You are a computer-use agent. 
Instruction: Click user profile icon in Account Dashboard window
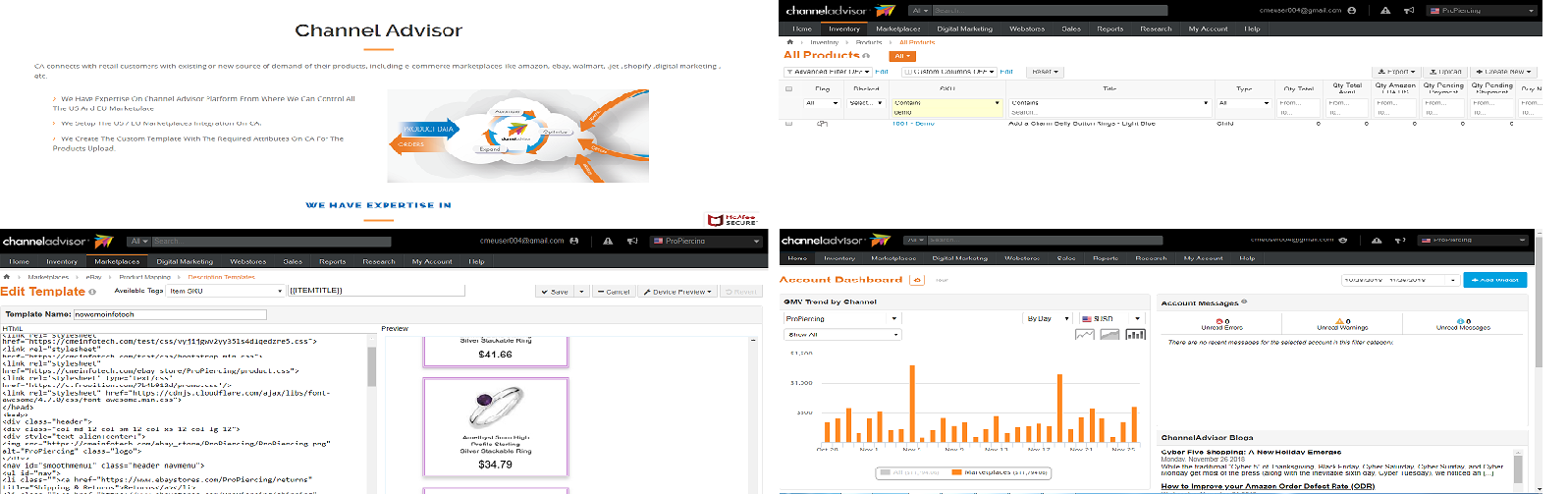tap(1343, 240)
